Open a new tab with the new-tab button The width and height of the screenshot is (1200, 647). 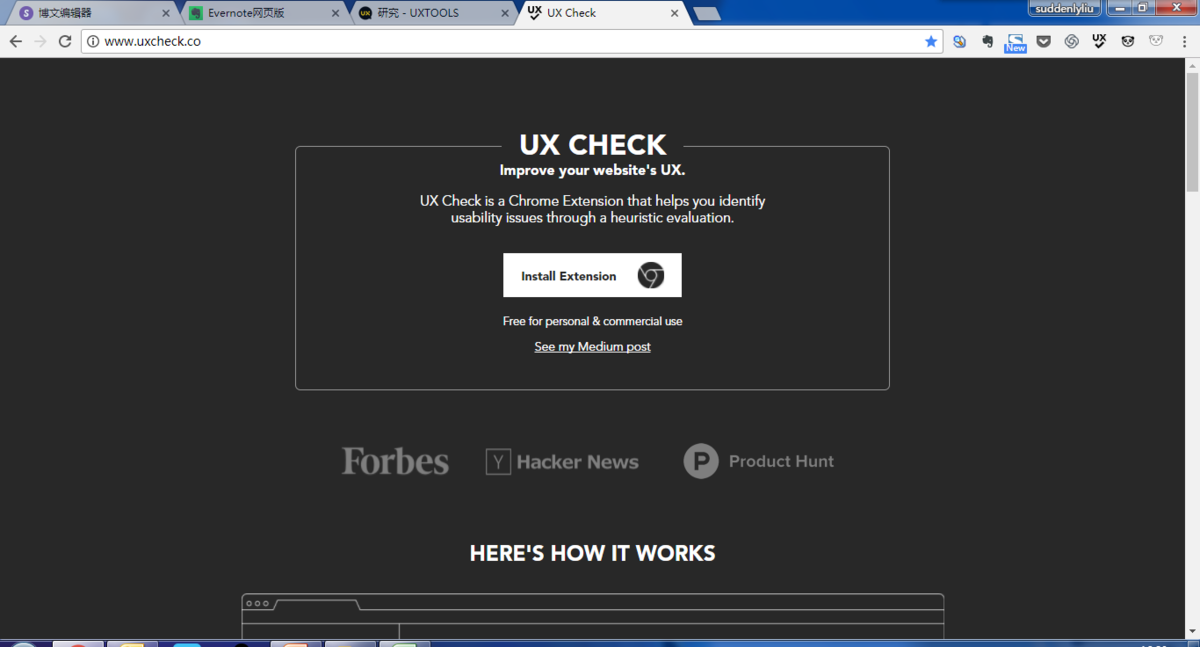point(707,14)
